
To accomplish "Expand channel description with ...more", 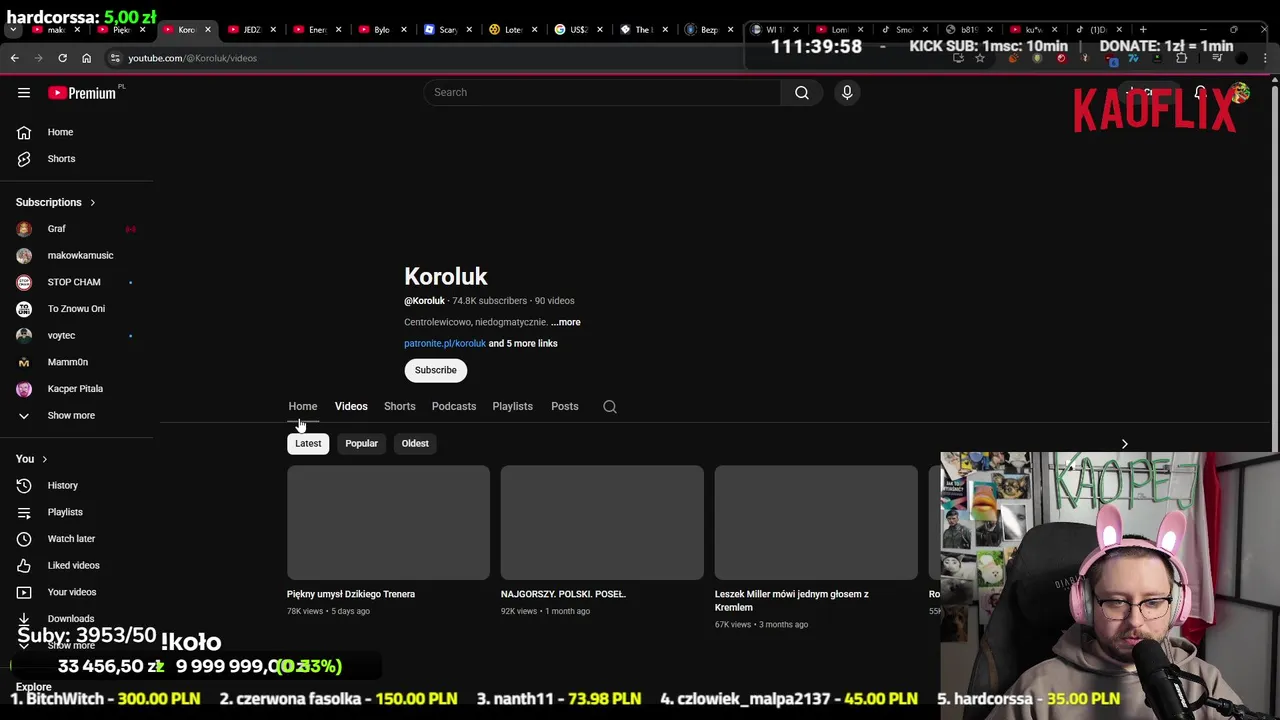I will (x=565, y=322).
